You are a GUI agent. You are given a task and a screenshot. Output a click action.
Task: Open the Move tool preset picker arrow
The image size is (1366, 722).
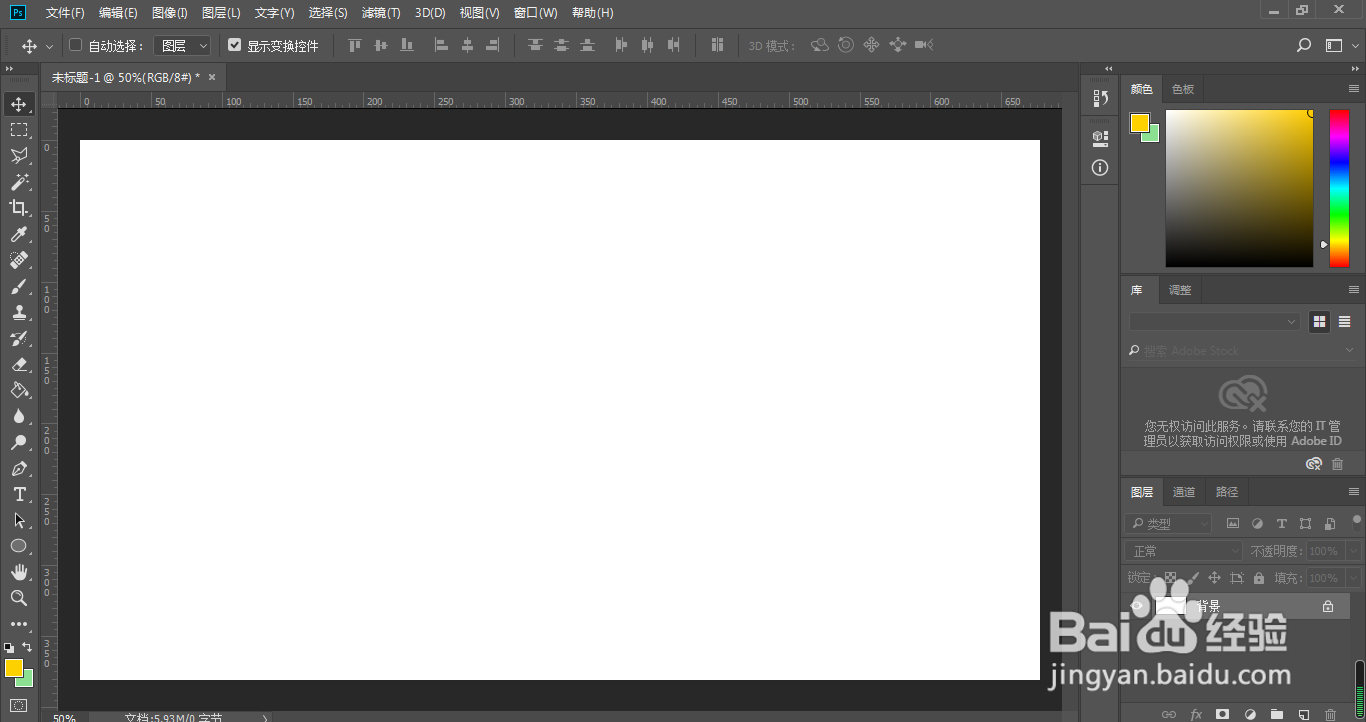[x=49, y=46]
